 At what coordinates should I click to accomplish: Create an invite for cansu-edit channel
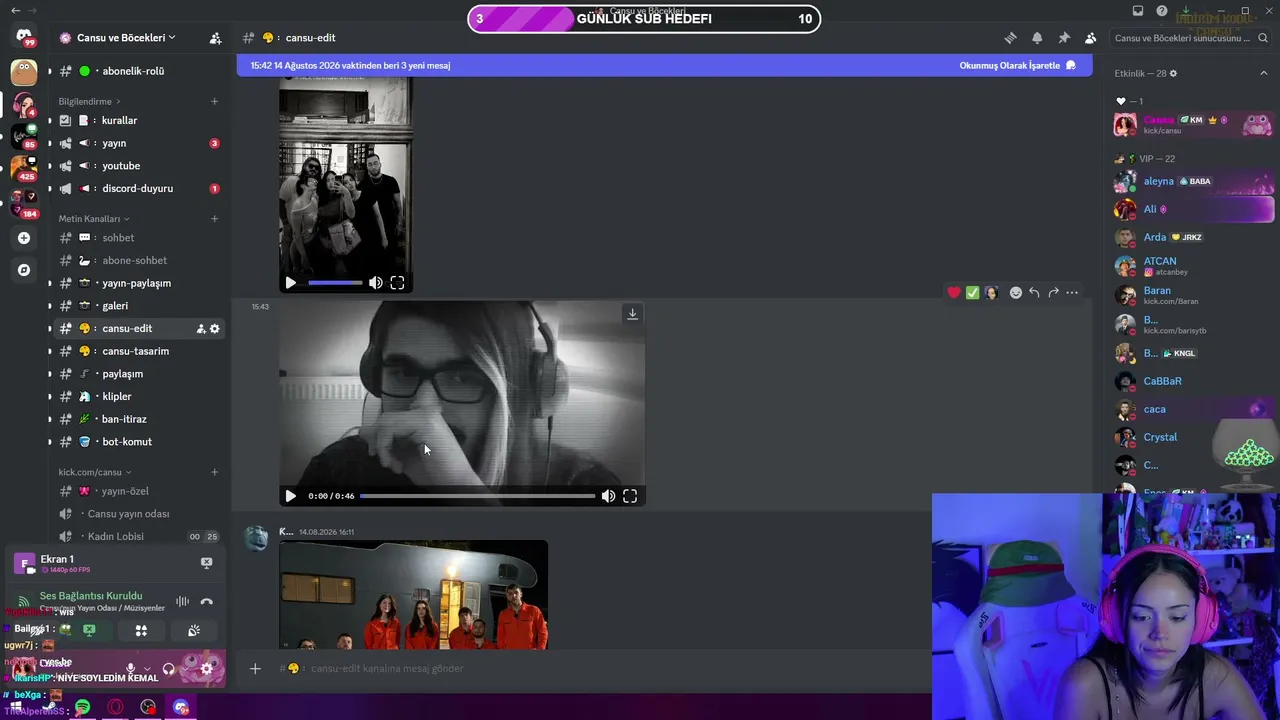(x=200, y=329)
